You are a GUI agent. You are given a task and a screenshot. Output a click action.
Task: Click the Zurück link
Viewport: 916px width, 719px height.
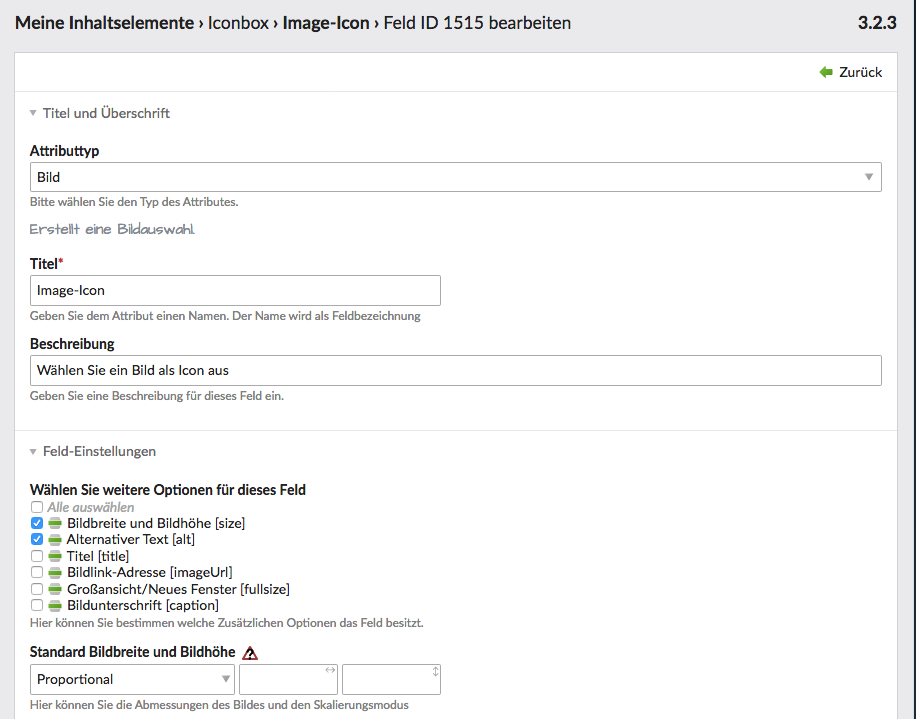click(x=860, y=72)
